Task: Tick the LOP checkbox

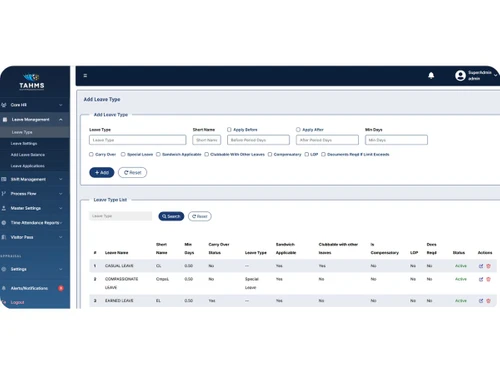Action: [x=306, y=154]
